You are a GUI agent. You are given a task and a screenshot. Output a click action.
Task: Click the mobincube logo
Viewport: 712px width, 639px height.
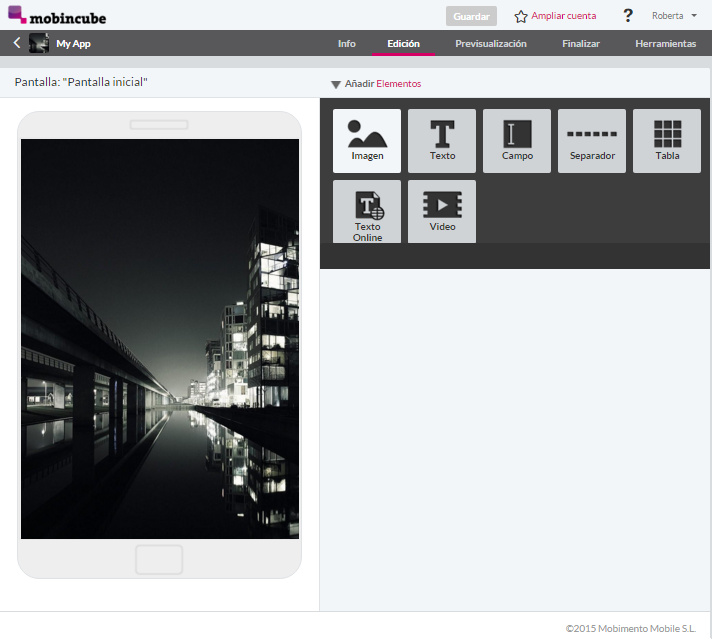(x=57, y=15)
